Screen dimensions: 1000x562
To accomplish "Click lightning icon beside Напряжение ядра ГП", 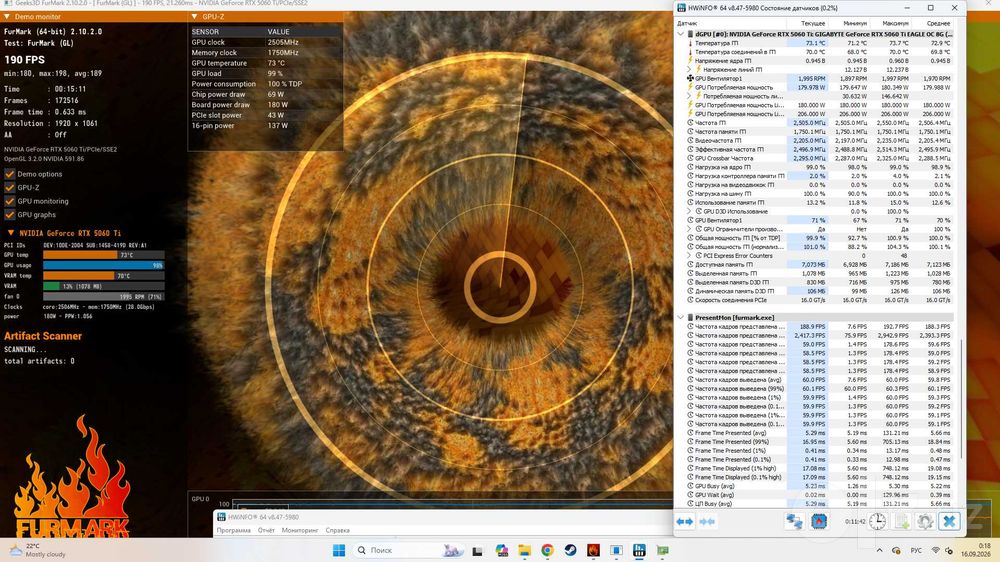I will [x=690, y=61].
